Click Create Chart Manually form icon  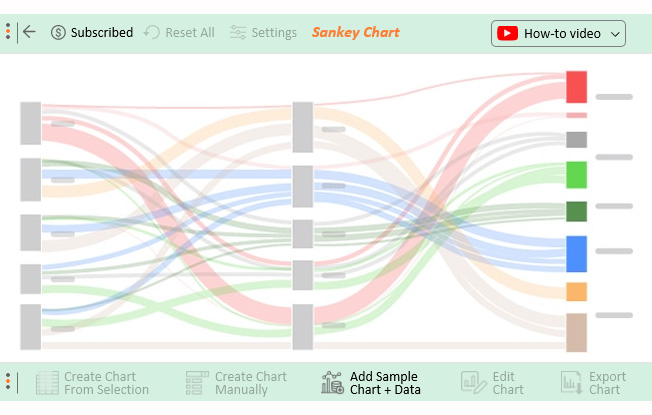click(197, 383)
